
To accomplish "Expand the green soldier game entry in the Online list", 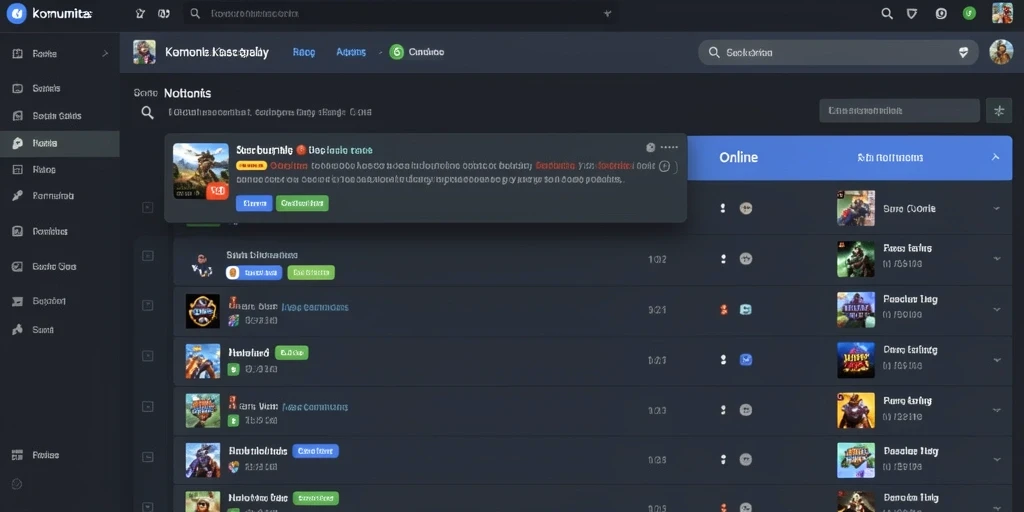I will (997, 259).
